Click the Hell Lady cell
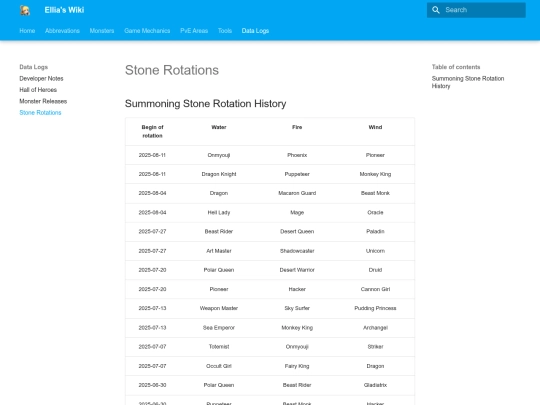 [219, 212]
